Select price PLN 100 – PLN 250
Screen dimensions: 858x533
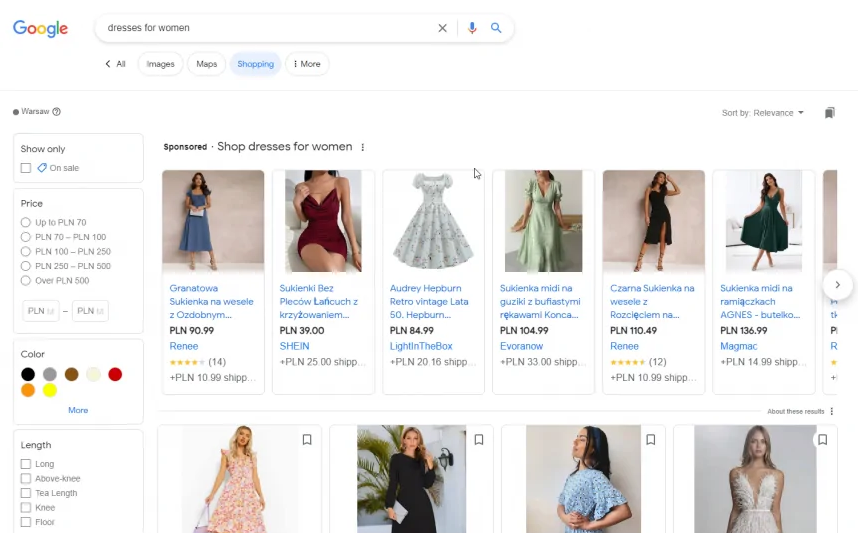(26, 252)
